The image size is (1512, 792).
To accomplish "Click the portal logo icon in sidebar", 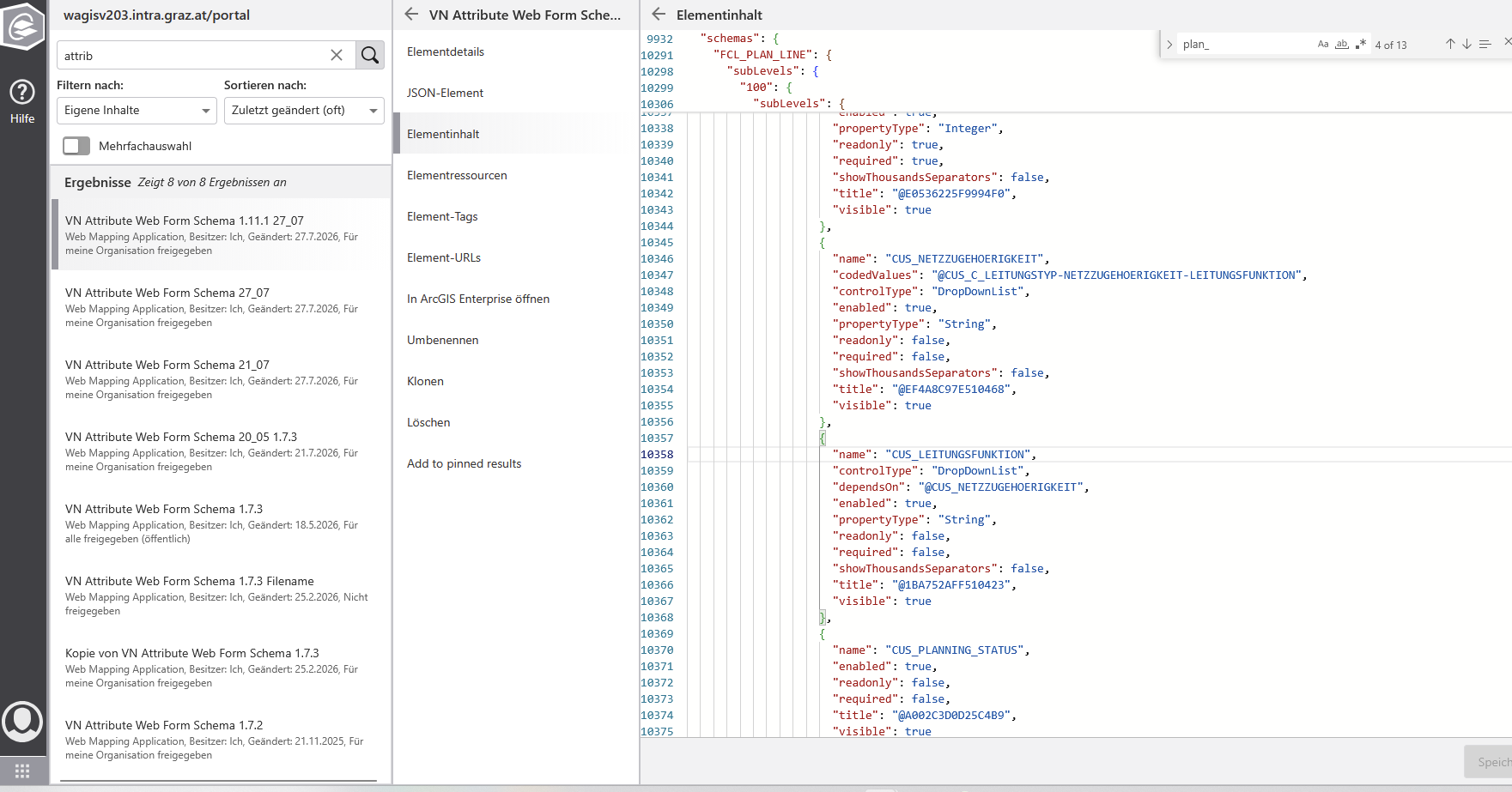I will [23, 27].
